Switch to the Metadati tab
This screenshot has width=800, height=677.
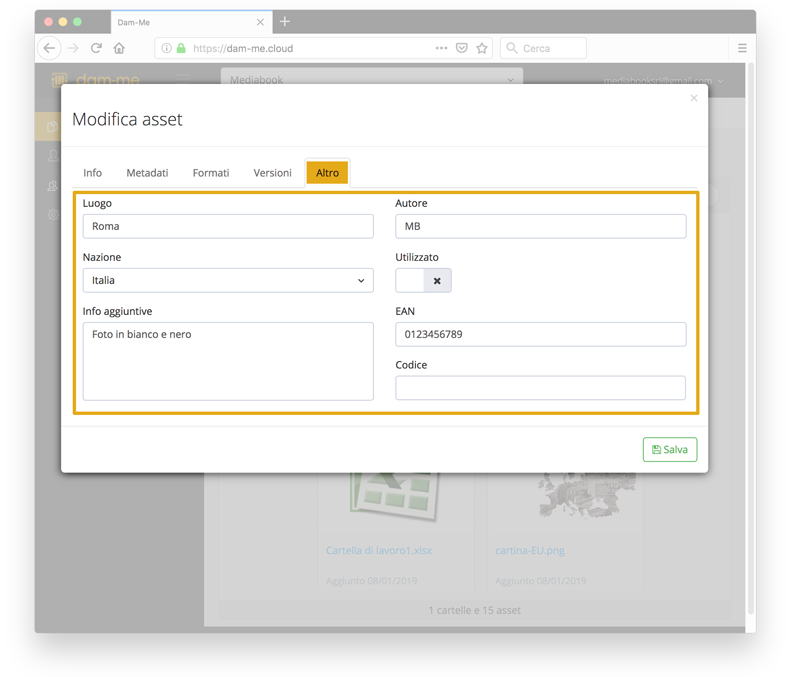[x=147, y=173]
